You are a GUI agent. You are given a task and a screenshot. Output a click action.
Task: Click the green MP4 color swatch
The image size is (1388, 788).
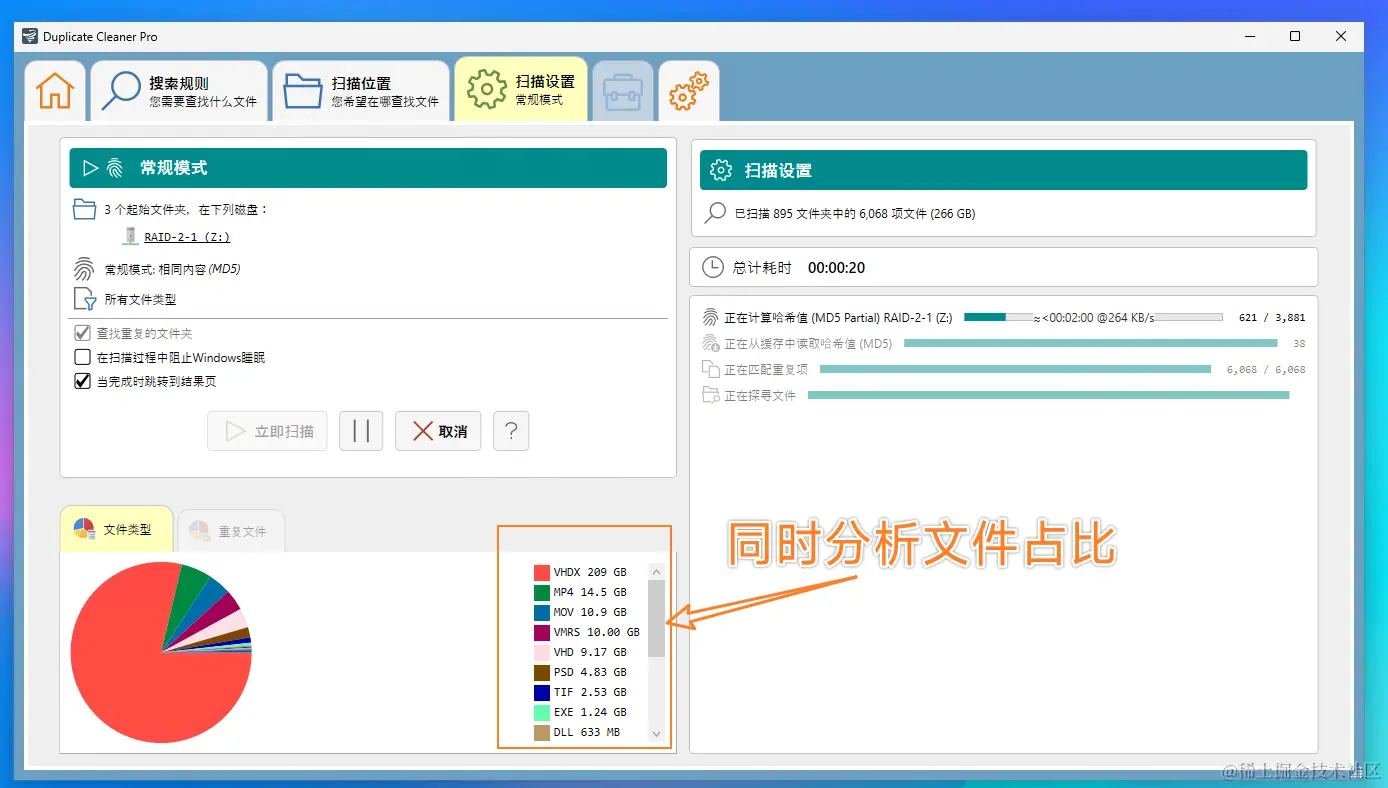542,592
